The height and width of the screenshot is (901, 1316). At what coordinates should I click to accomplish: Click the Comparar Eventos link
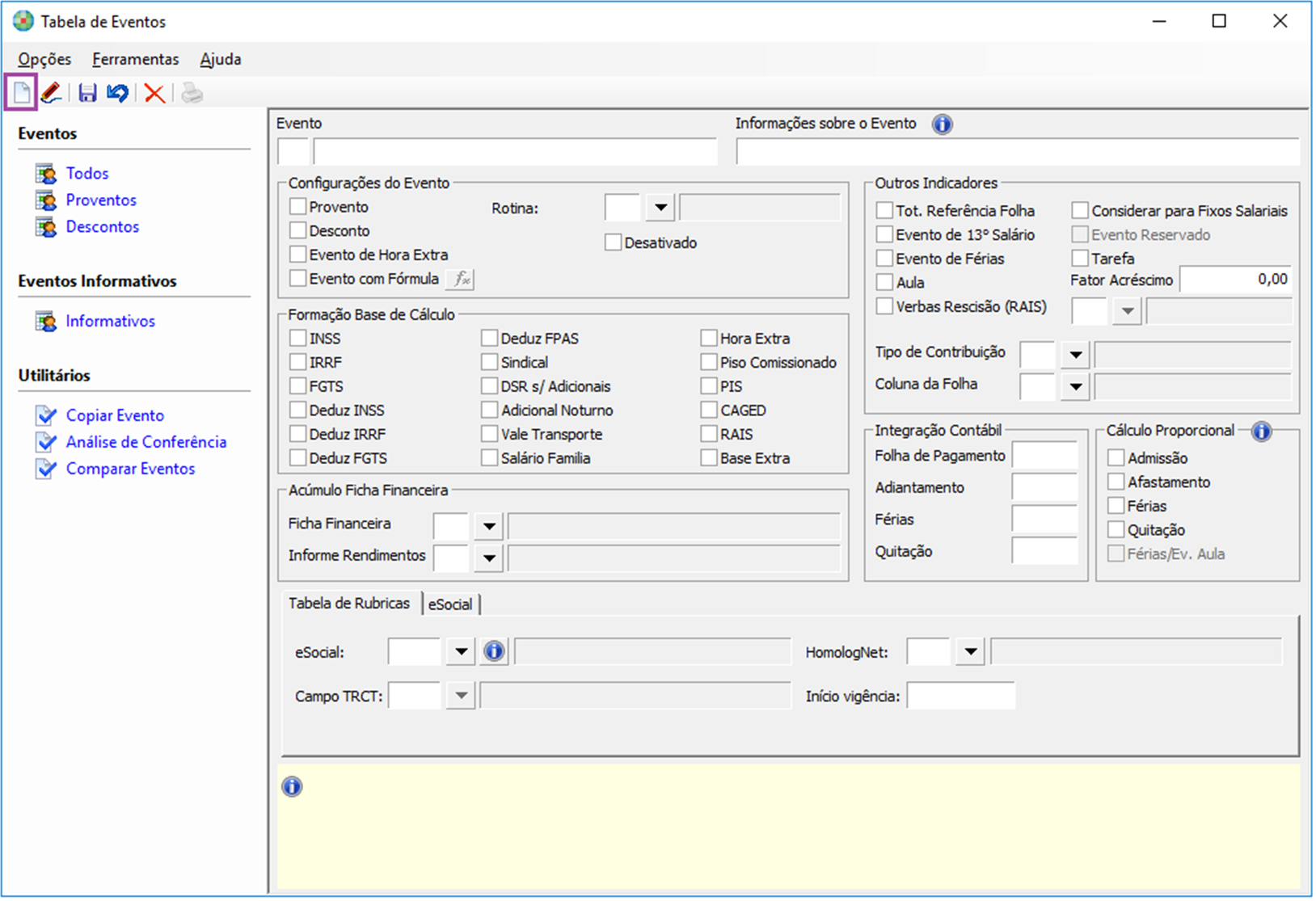[130, 469]
